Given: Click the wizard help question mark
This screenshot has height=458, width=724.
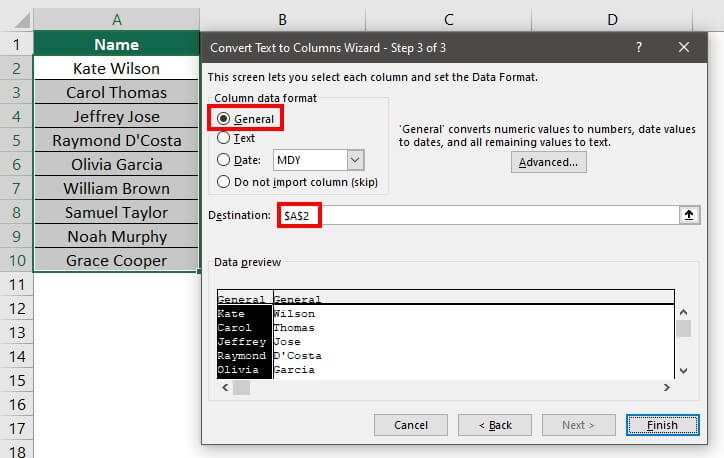Looking at the screenshot, I should pyautogui.click(x=639, y=47).
